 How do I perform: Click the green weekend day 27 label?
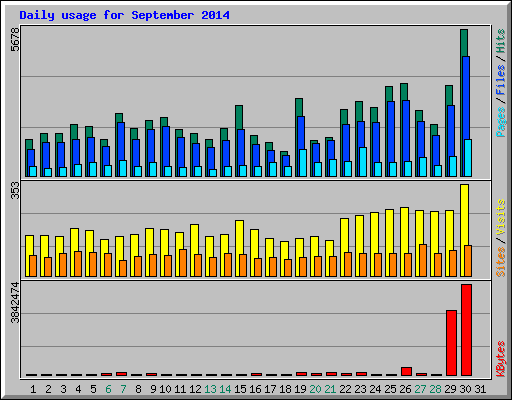click(420, 389)
